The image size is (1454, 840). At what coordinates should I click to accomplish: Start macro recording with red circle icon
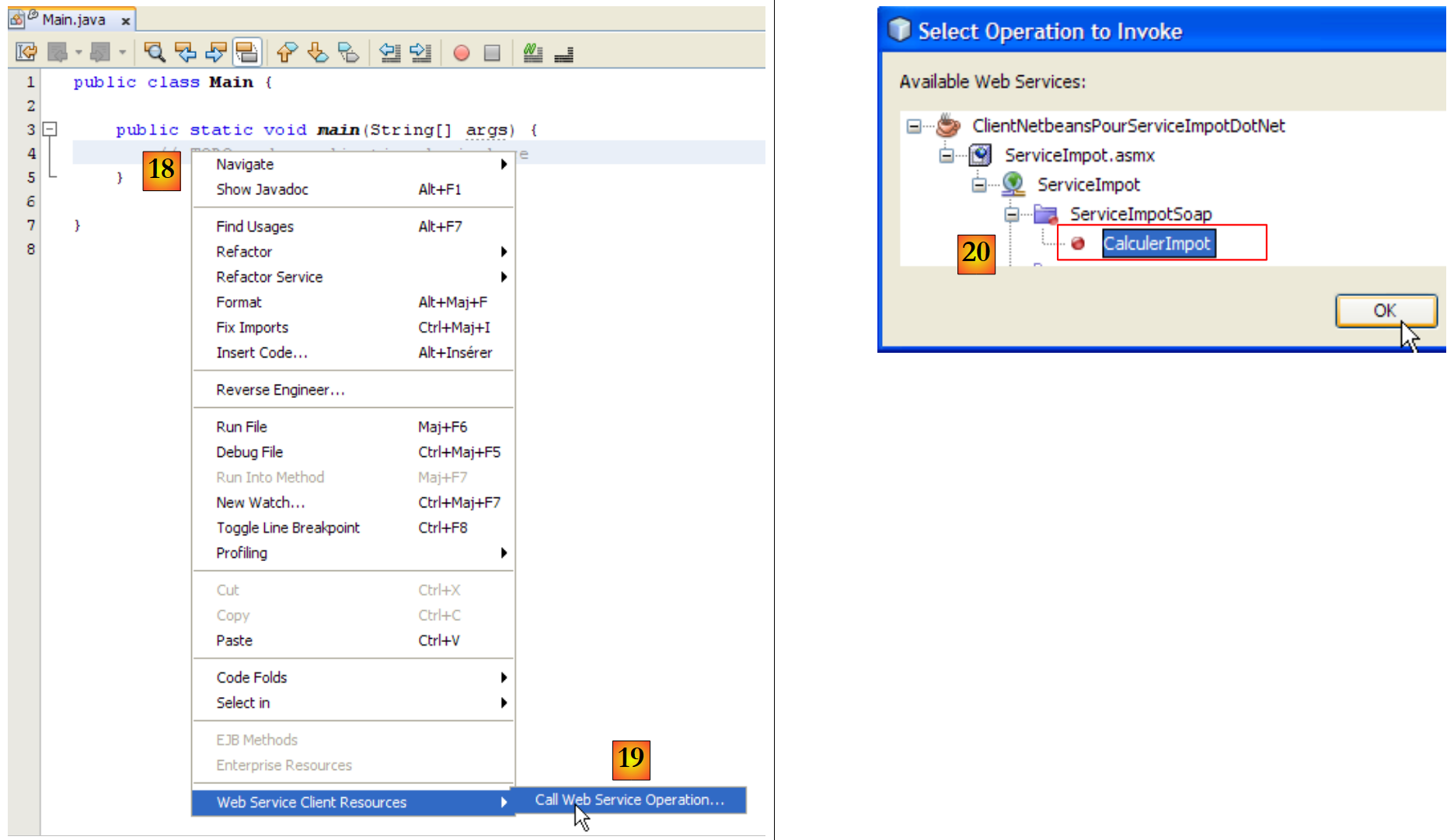coord(462,53)
